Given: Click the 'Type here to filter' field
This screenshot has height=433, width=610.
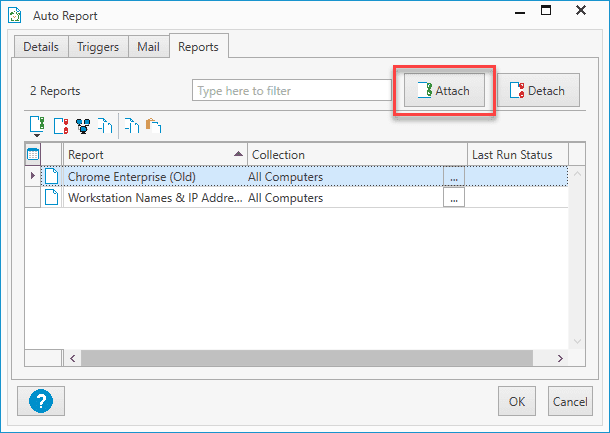Looking at the screenshot, I should [x=292, y=90].
